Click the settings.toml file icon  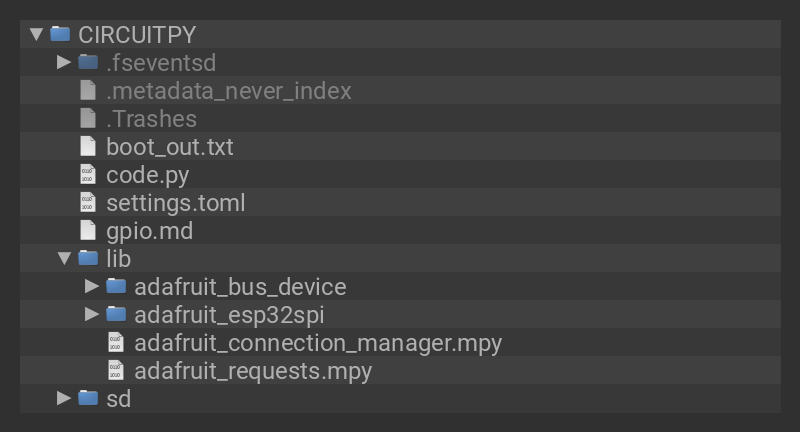point(88,203)
